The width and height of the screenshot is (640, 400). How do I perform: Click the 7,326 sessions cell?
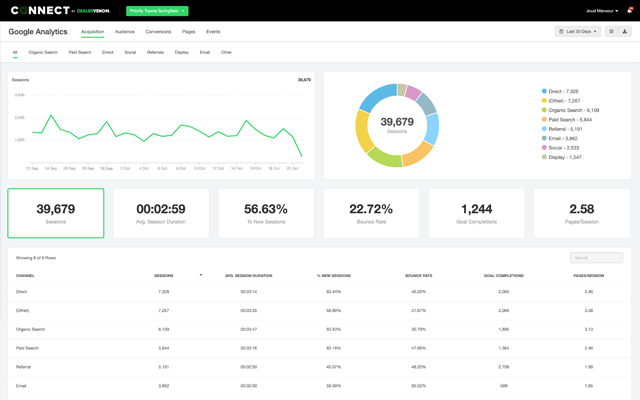click(164, 292)
